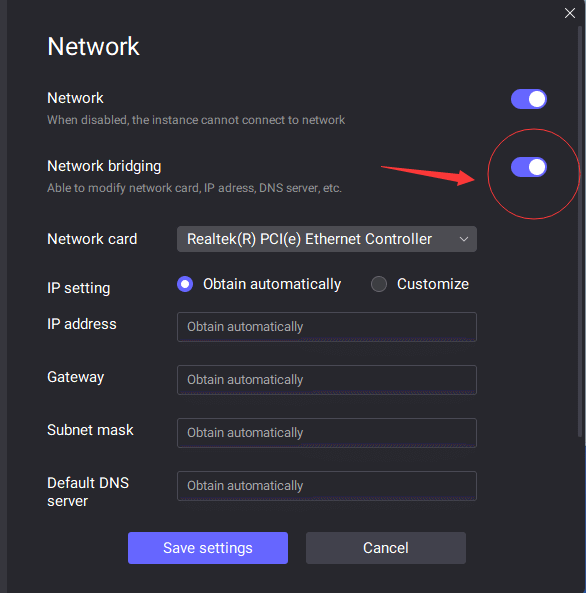Click the Obtain automatically radio label
586x593 pixels.
coord(272,284)
